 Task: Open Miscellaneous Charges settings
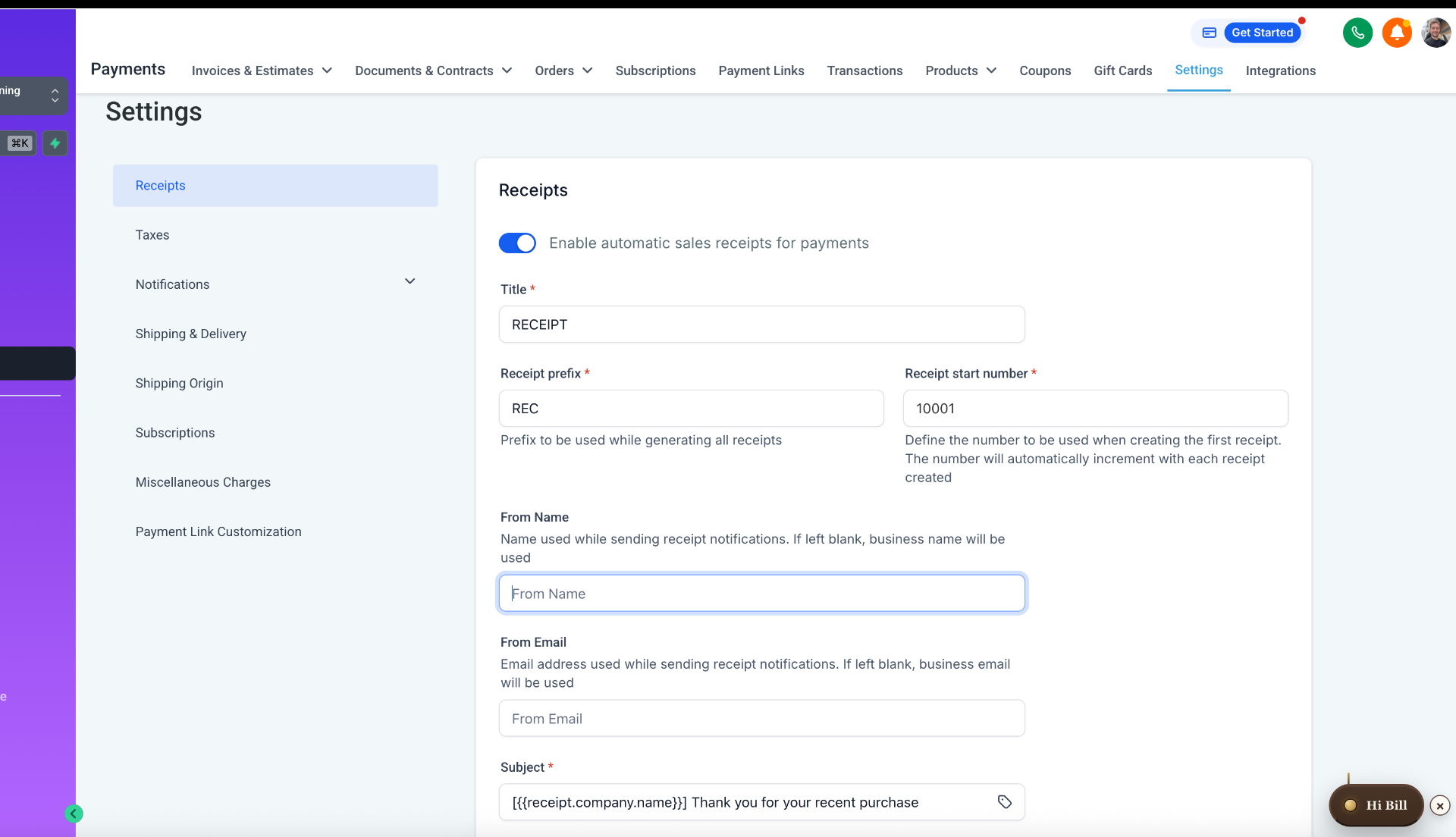[275, 482]
